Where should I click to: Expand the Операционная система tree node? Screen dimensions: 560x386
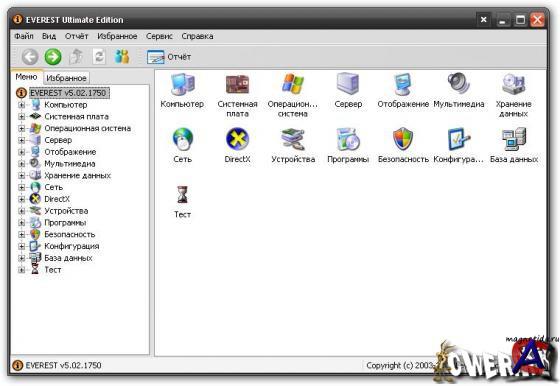tap(21, 129)
